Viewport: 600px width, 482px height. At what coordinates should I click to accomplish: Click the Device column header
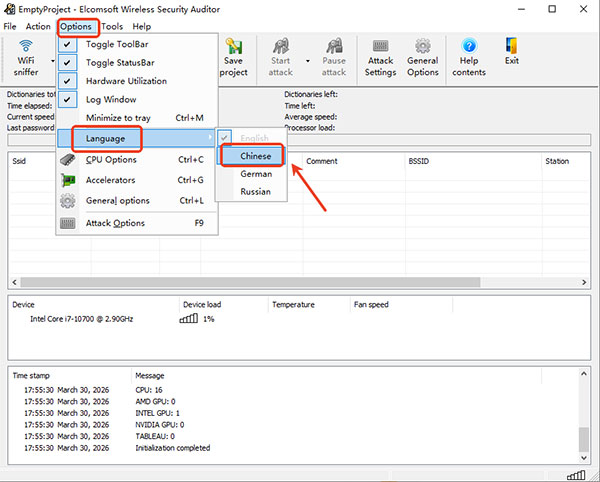94,305
